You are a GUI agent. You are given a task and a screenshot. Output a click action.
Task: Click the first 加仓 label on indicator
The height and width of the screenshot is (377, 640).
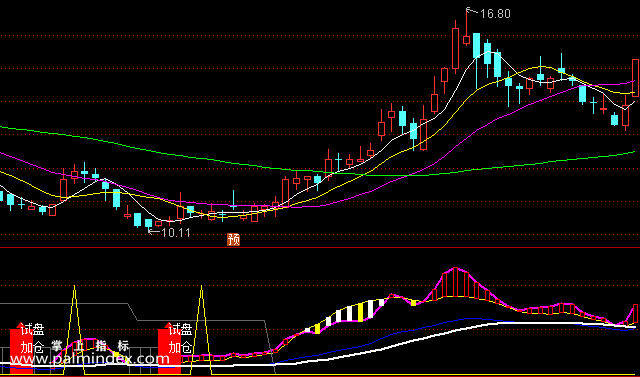pyautogui.click(x=32, y=347)
